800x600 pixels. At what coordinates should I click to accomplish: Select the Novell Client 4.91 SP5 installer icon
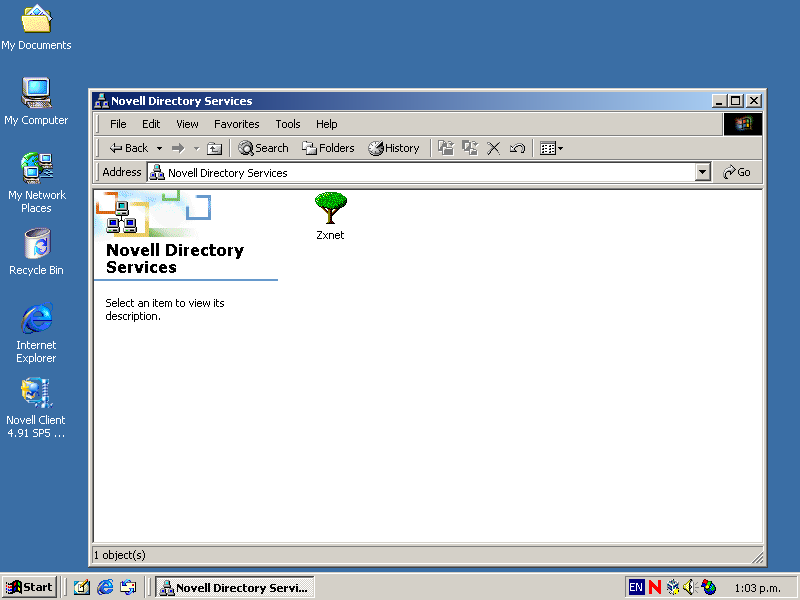(36, 408)
